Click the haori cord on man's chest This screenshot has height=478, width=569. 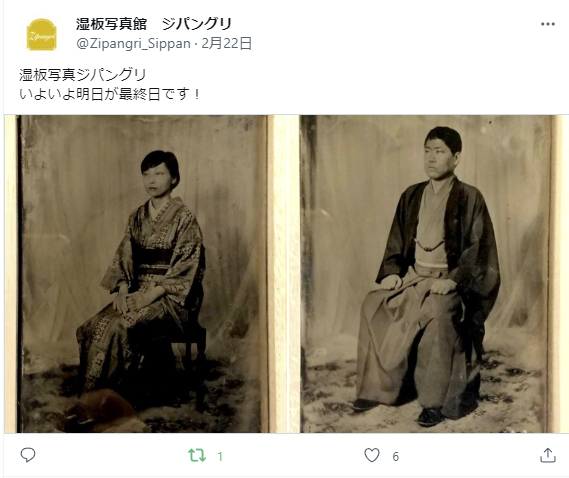pos(429,245)
